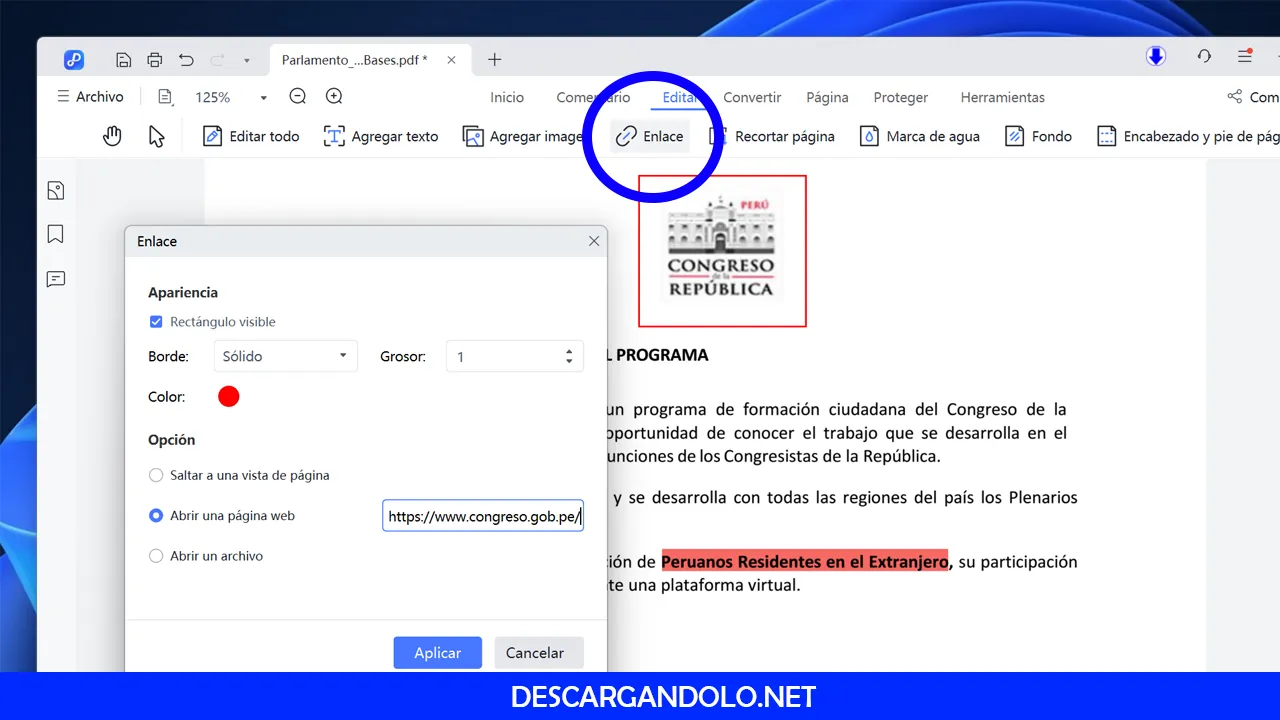Click the Undo arrow icon
This screenshot has height=720, width=1280.
pyautogui.click(x=186, y=60)
